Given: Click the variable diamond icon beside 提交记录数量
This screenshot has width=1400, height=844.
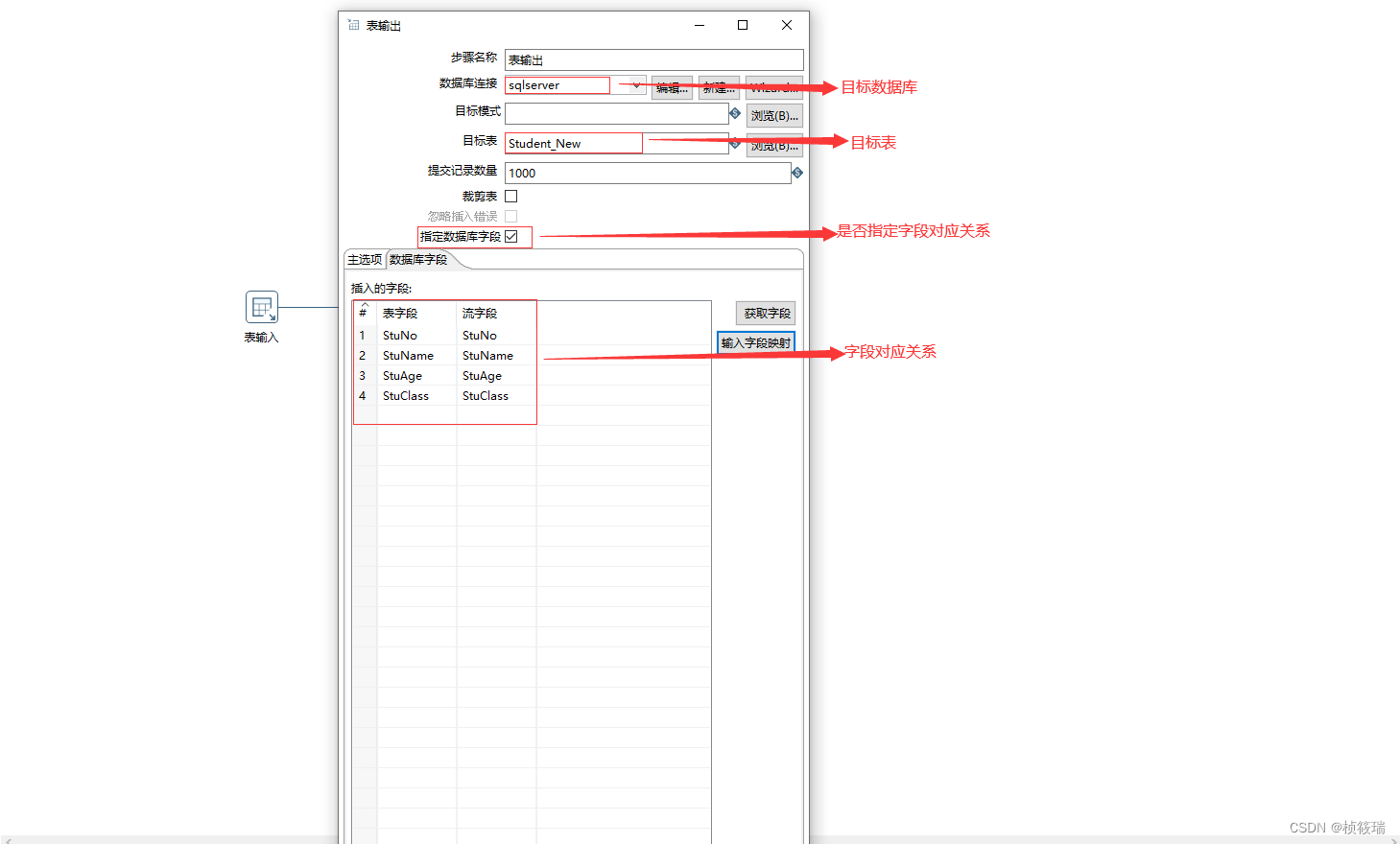Looking at the screenshot, I should coord(797,173).
